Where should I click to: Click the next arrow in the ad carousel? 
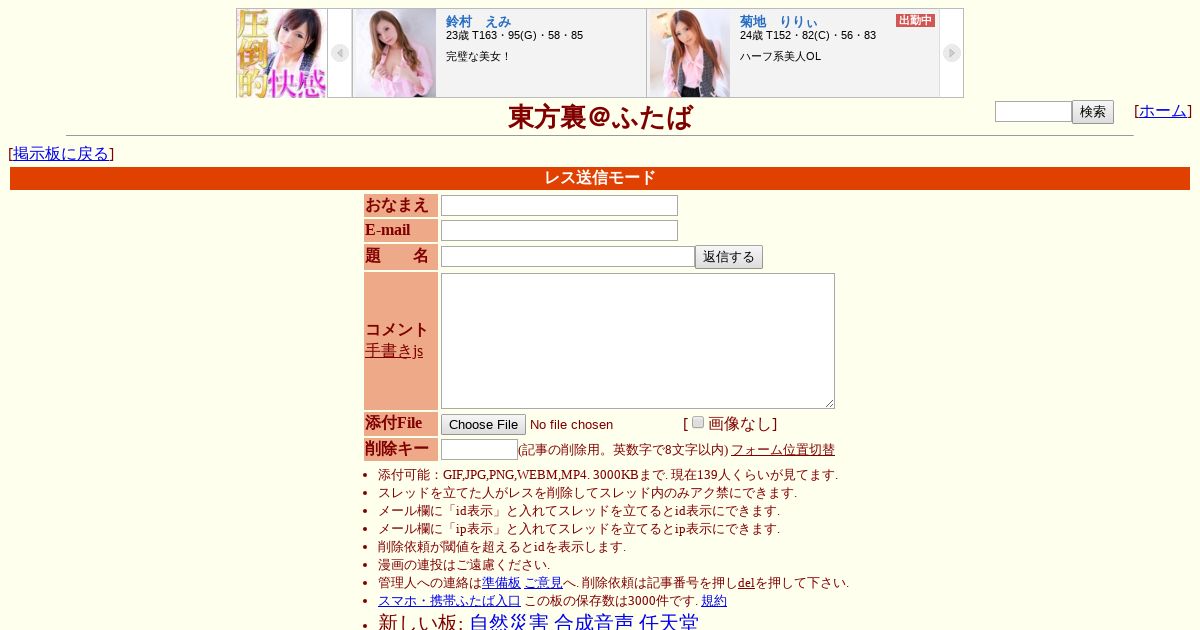tap(952, 53)
